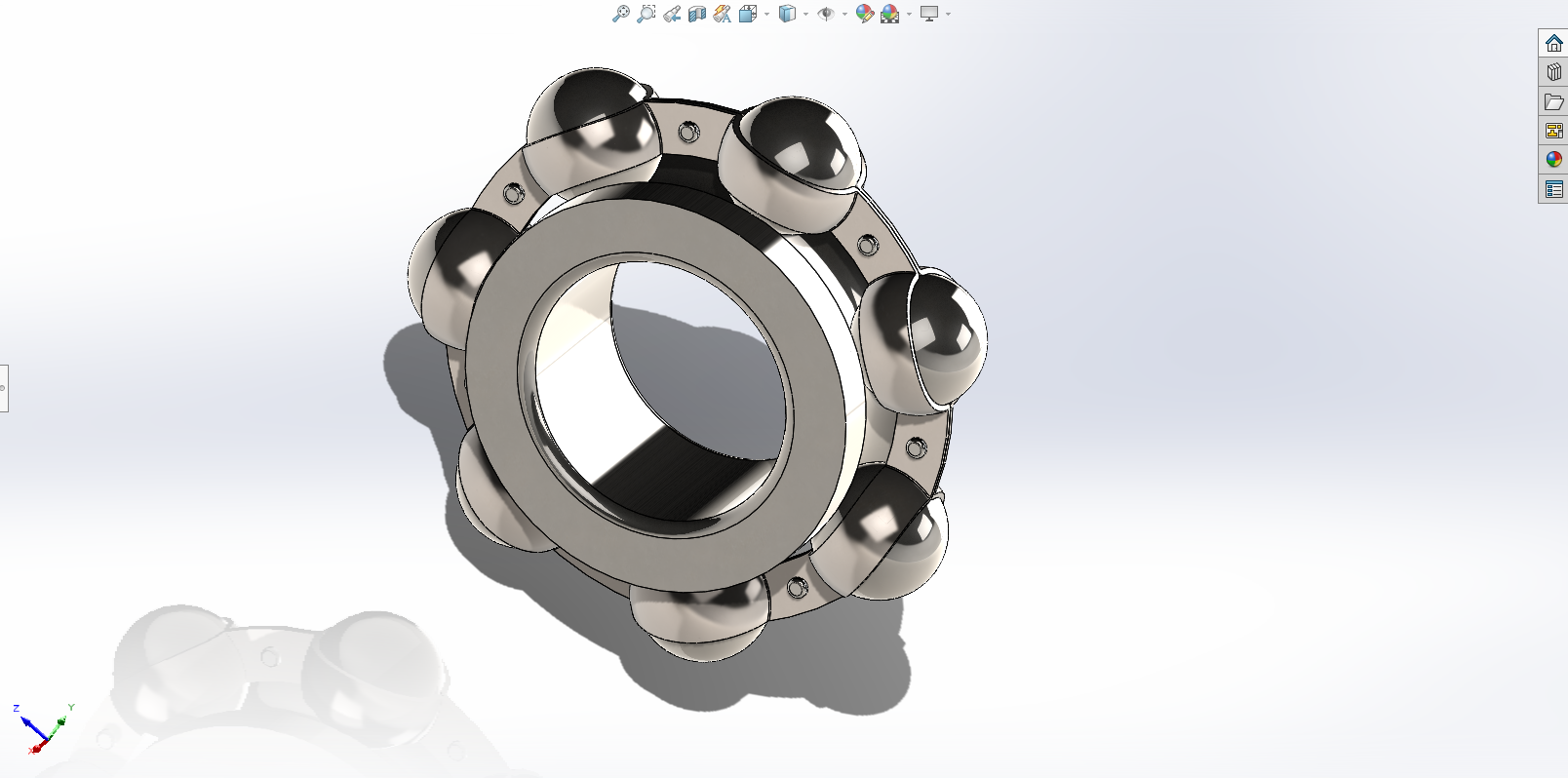Restore the Previous View
This screenshot has height=778, width=1568.
(x=671, y=14)
